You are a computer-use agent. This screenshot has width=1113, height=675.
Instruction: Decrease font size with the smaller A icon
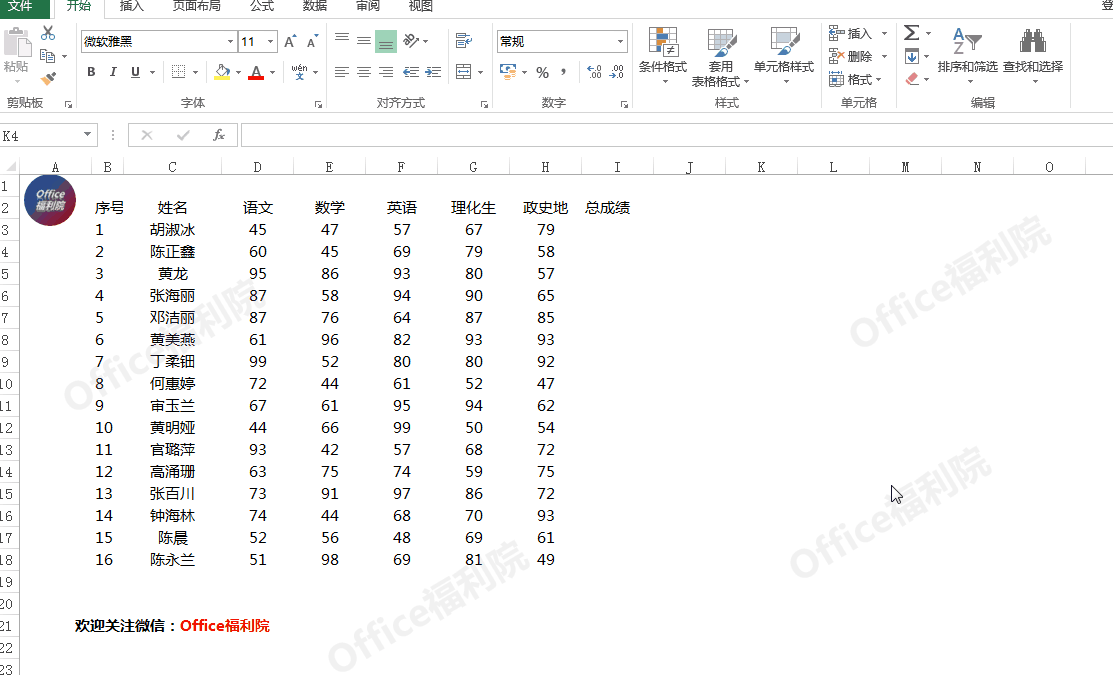[x=312, y=41]
